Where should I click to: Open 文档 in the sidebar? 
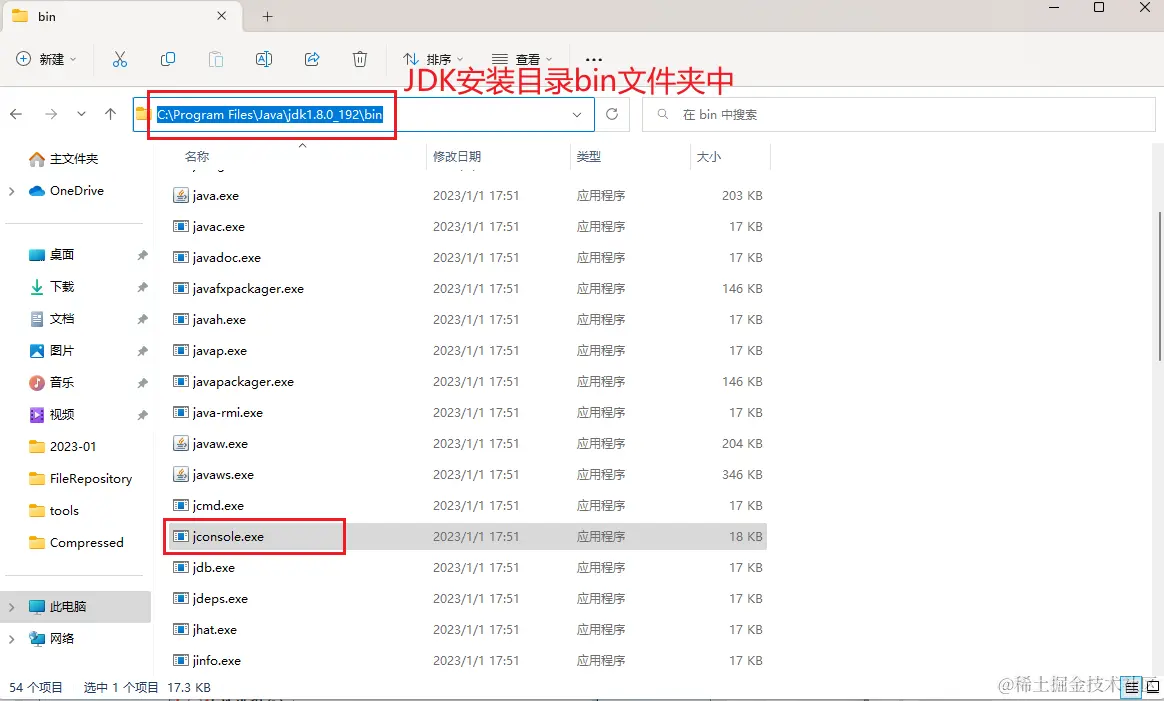[x=51, y=319]
